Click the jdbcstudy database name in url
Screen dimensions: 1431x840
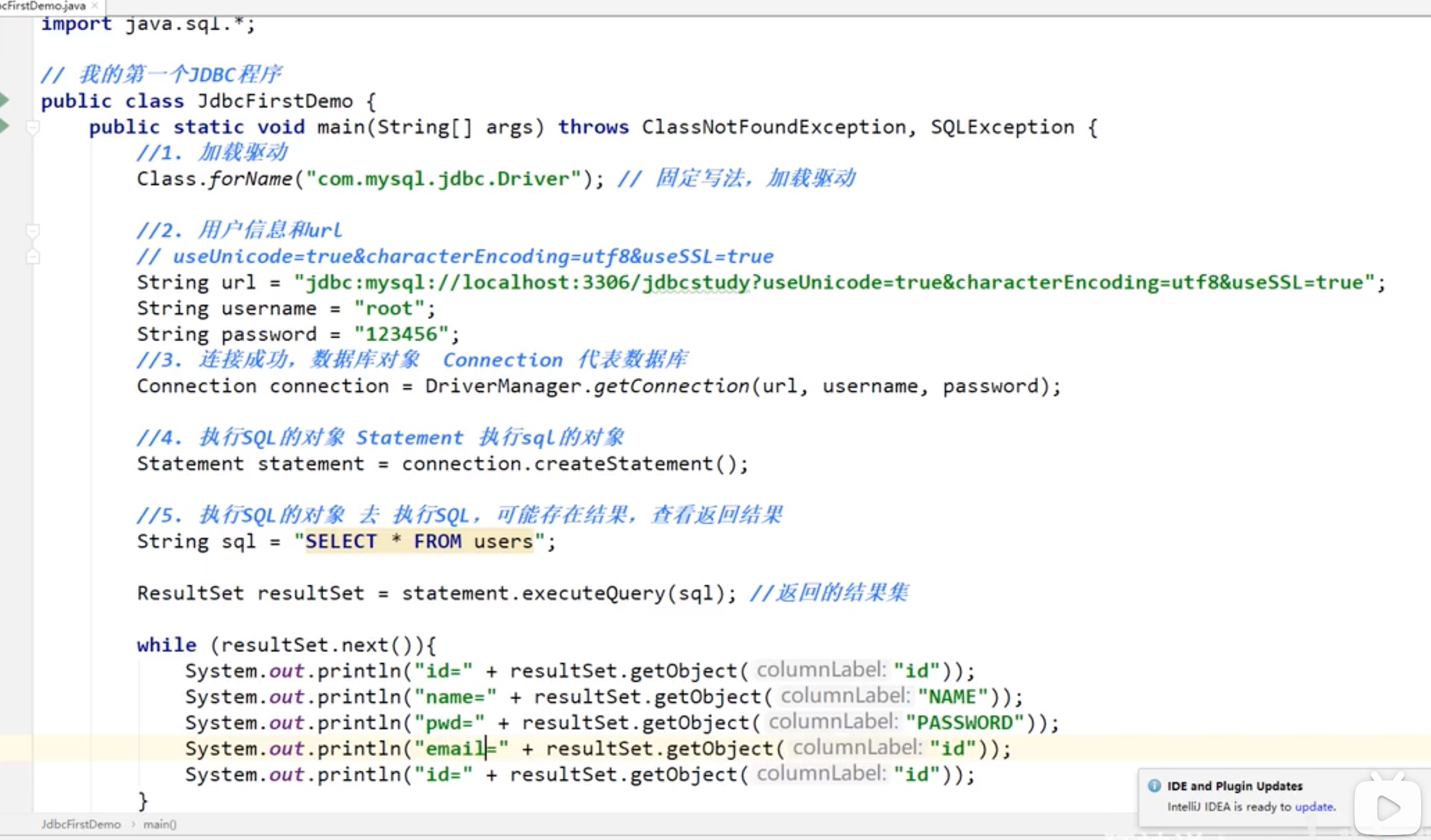pyautogui.click(x=696, y=282)
